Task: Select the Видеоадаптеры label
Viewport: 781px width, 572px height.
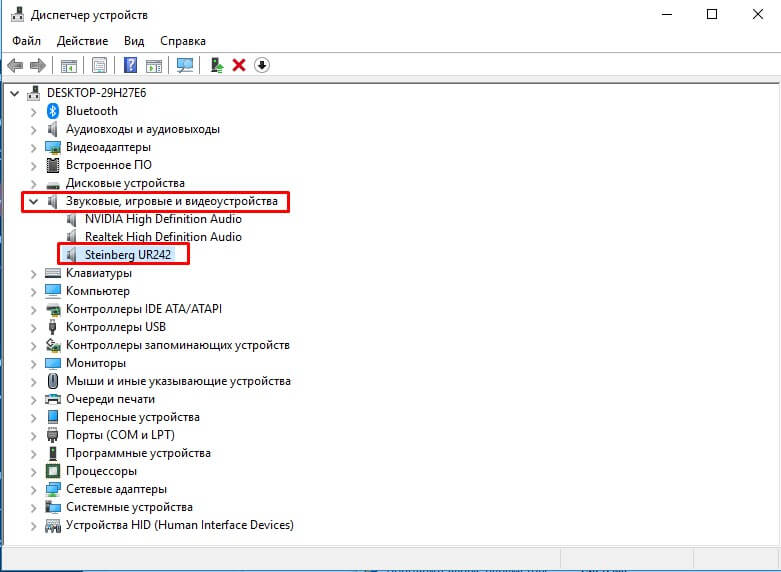Action: click(x=108, y=147)
